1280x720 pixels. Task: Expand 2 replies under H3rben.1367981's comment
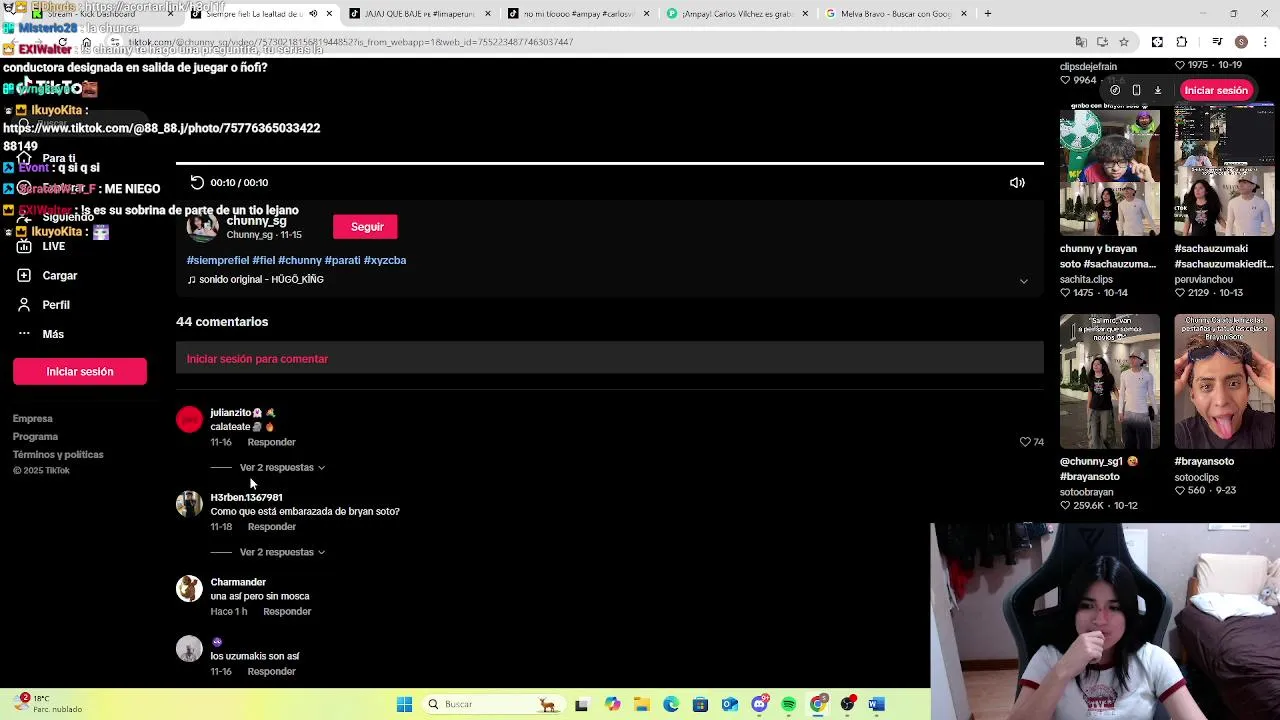click(282, 552)
